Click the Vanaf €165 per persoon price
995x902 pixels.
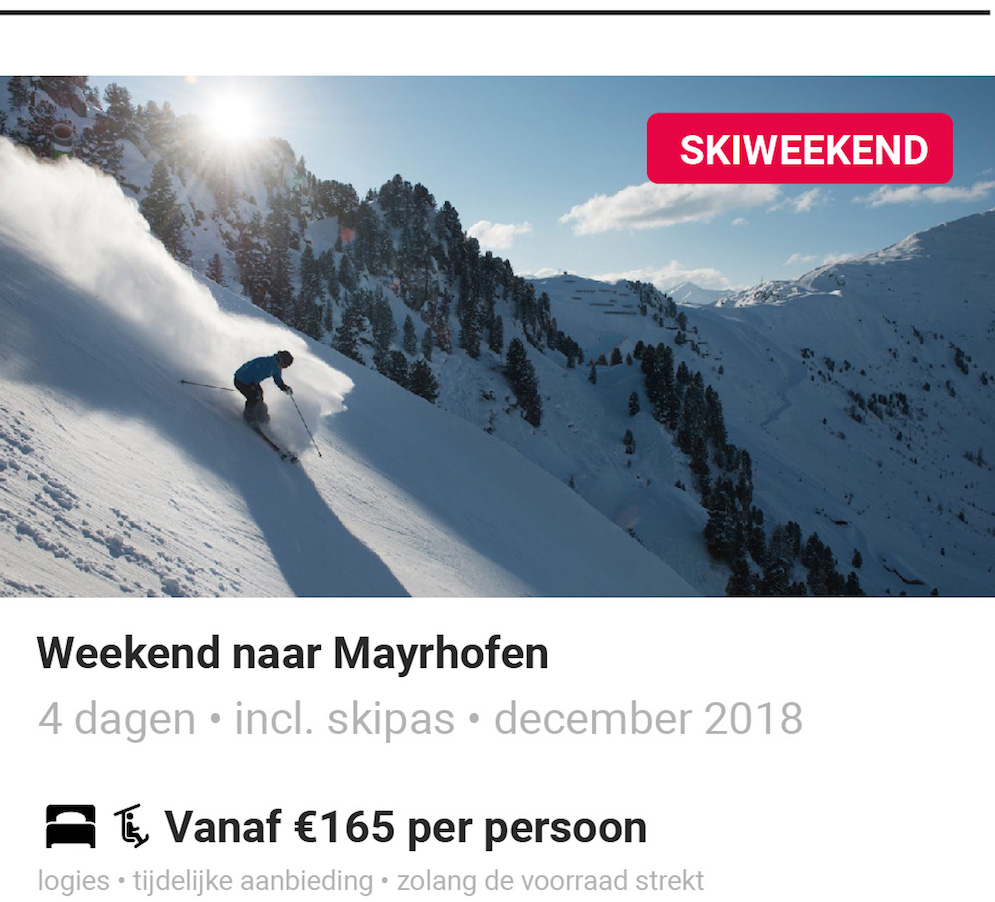[x=405, y=827]
